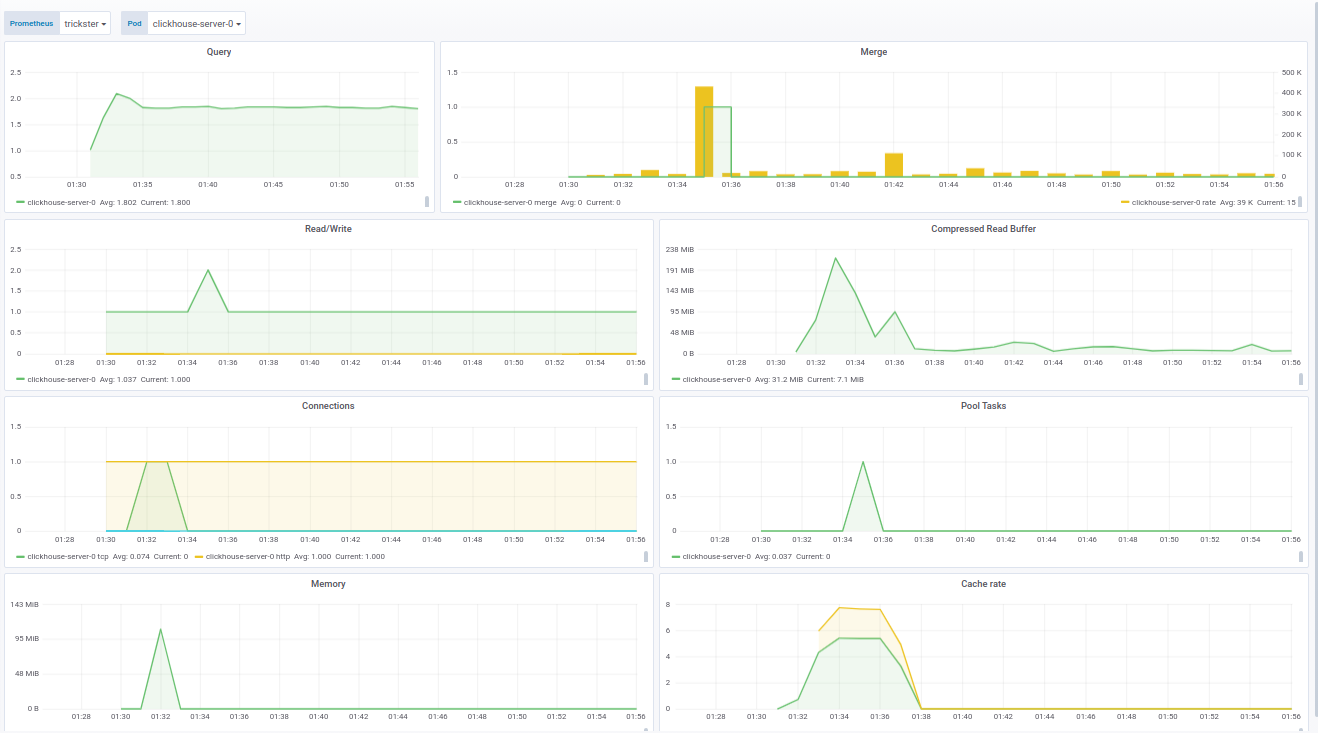Open the Memory panel title menu
The width and height of the screenshot is (1318, 733).
pyautogui.click(x=328, y=584)
